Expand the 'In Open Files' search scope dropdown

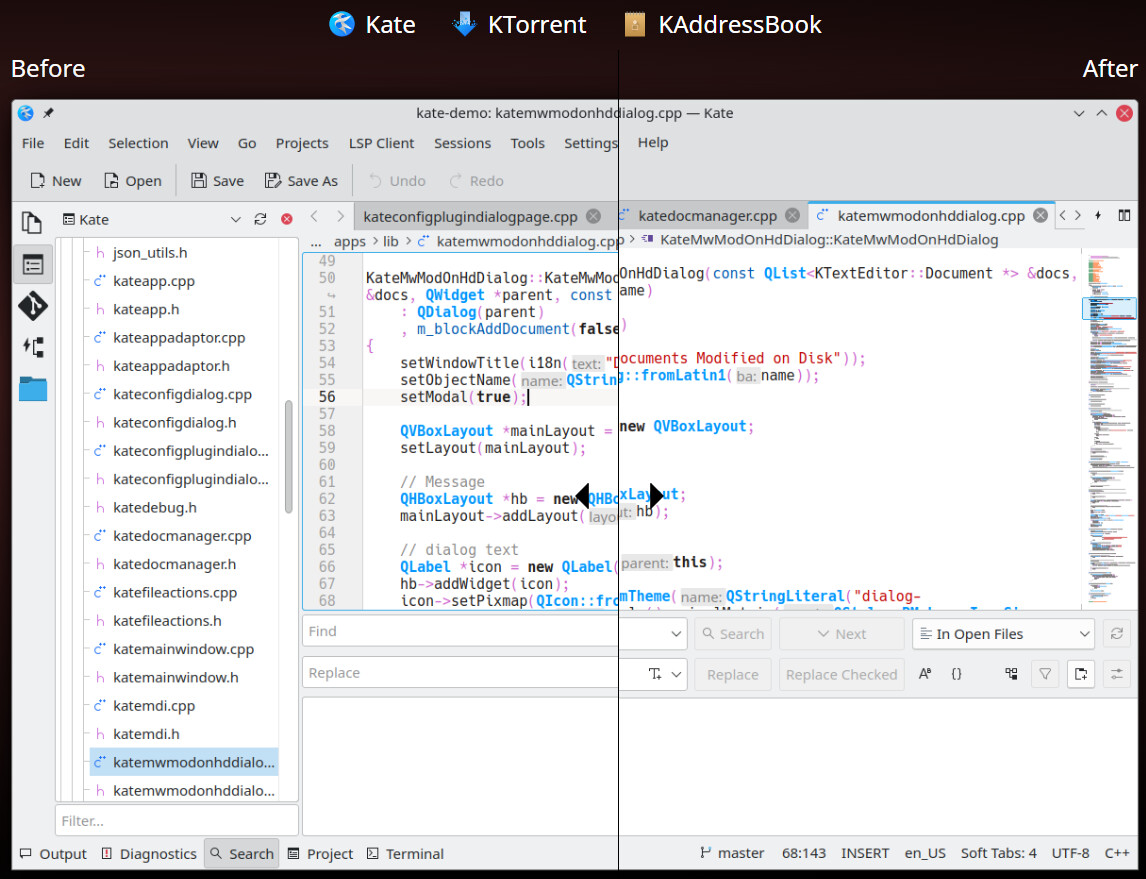(1085, 634)
